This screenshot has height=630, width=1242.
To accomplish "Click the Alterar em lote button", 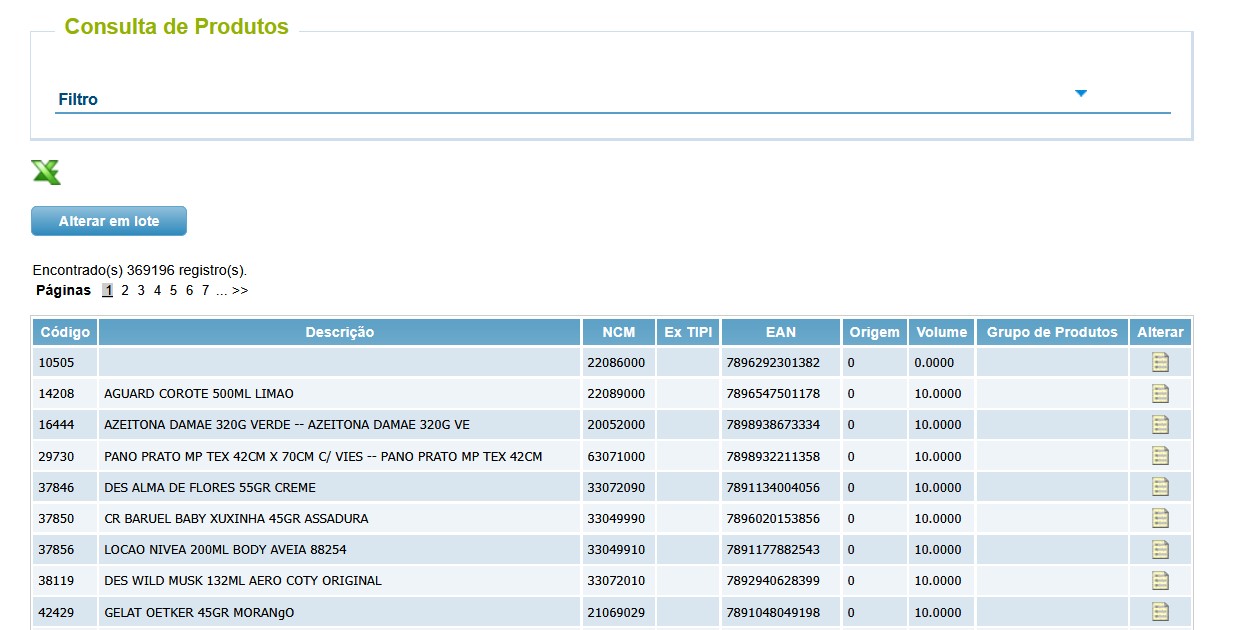I will click(x=109, y=221).
